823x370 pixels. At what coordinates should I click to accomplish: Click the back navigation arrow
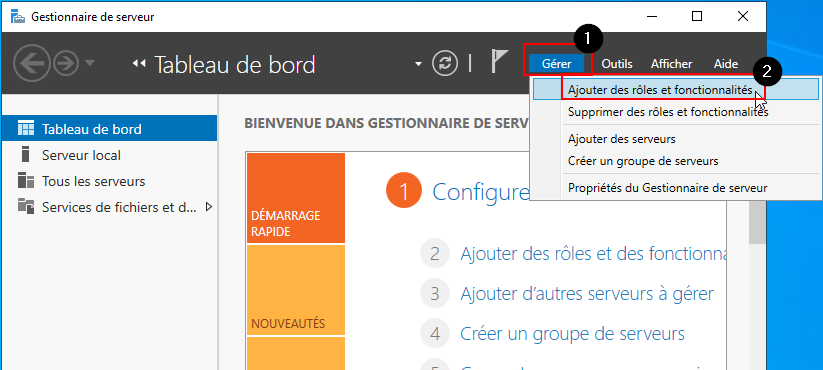(32, 64)
